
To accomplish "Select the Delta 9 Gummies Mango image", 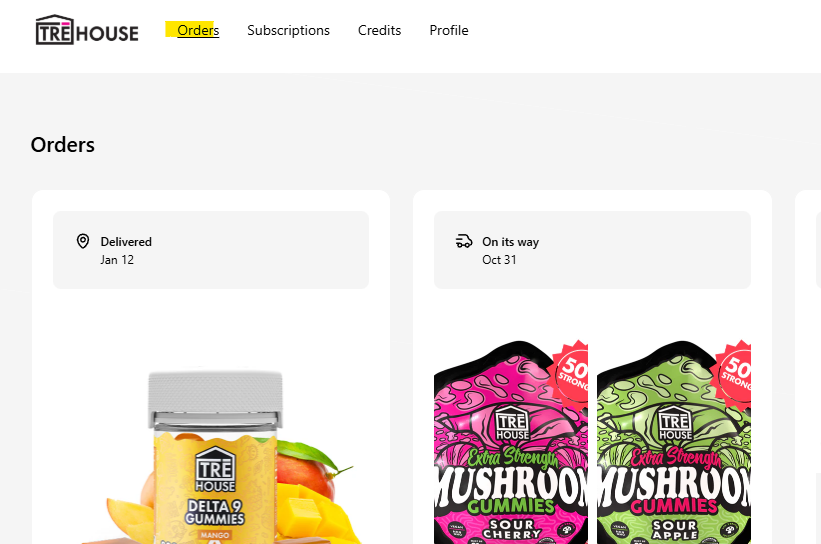I will click(x=215, y=457).
